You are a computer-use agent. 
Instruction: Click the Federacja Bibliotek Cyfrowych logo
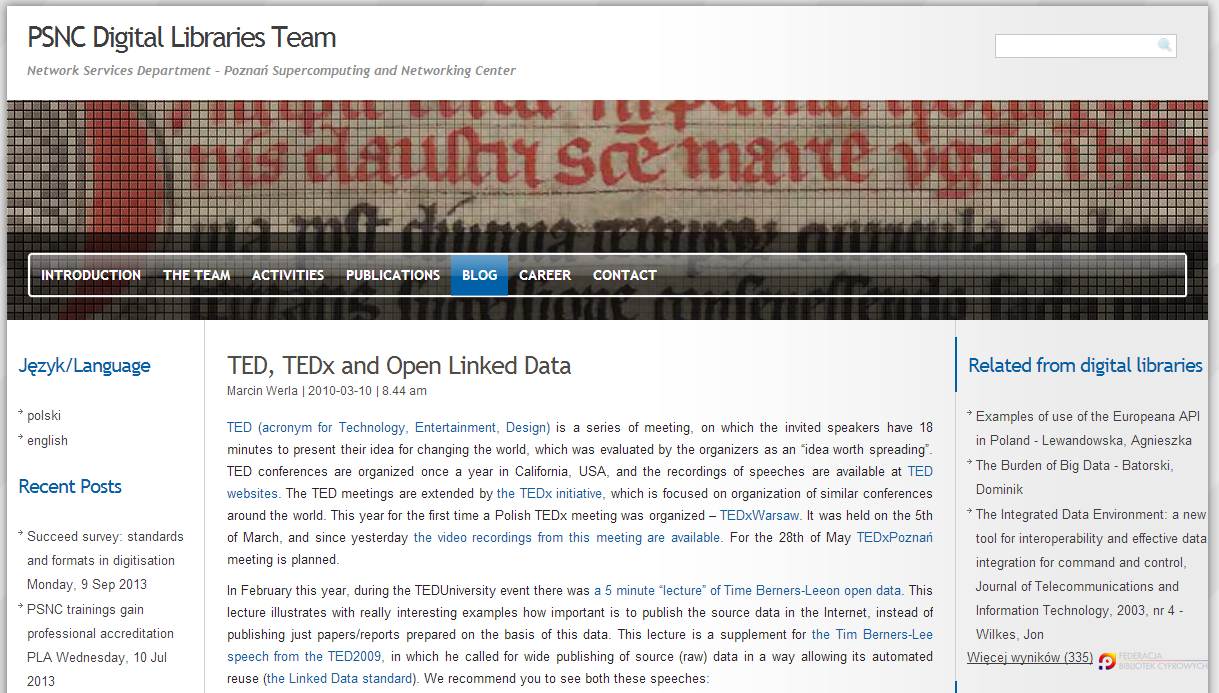pos(1152,661)
